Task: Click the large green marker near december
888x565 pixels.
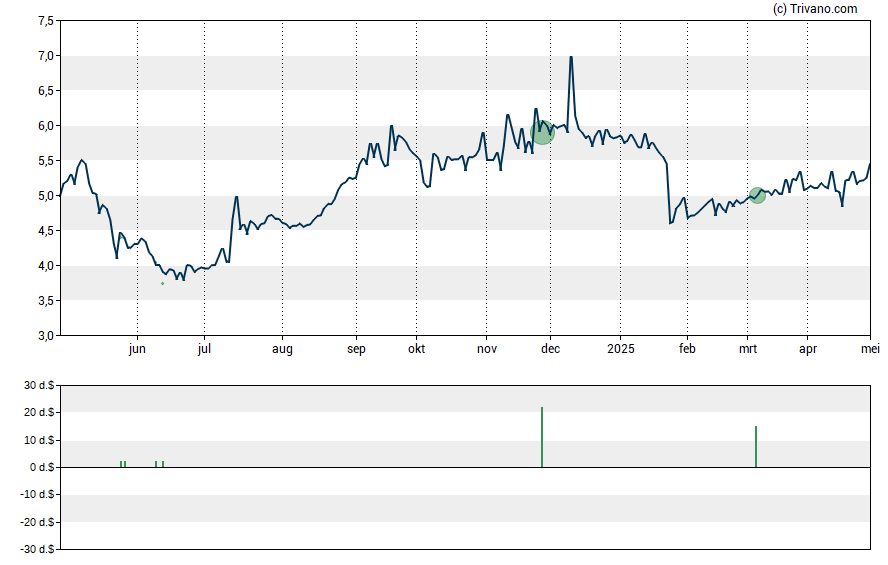Action: tap(542, 132)
